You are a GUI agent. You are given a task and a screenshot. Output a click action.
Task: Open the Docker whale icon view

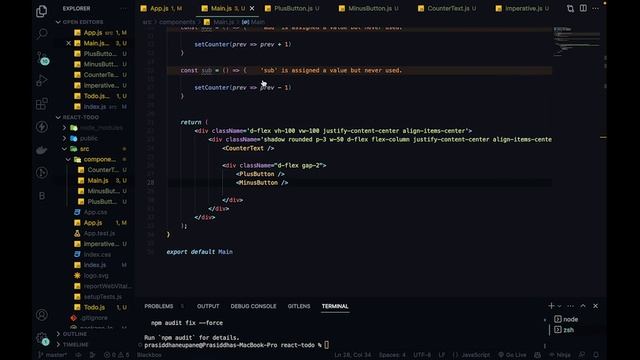pyautogui.click(x=42, y=150)
